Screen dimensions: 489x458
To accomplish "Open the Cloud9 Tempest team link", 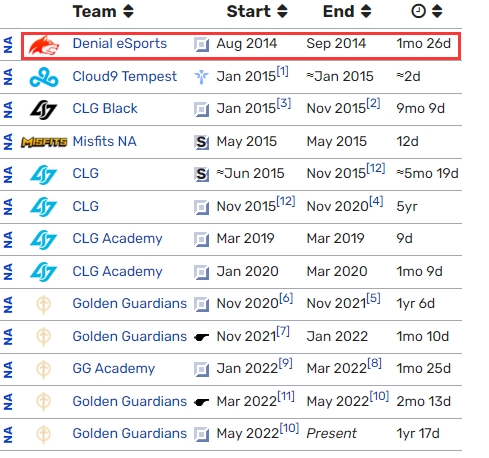I will point(125,76).
